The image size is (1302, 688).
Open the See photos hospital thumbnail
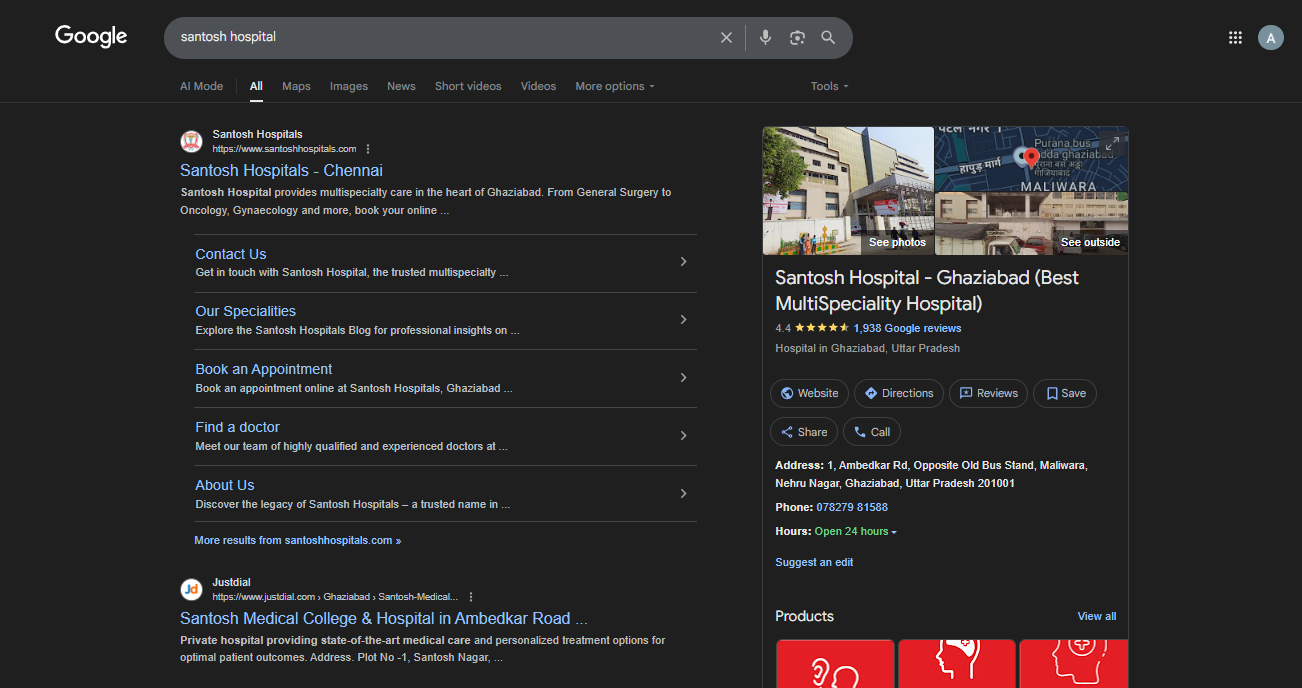pyautogui.click(x=848, y=190)
